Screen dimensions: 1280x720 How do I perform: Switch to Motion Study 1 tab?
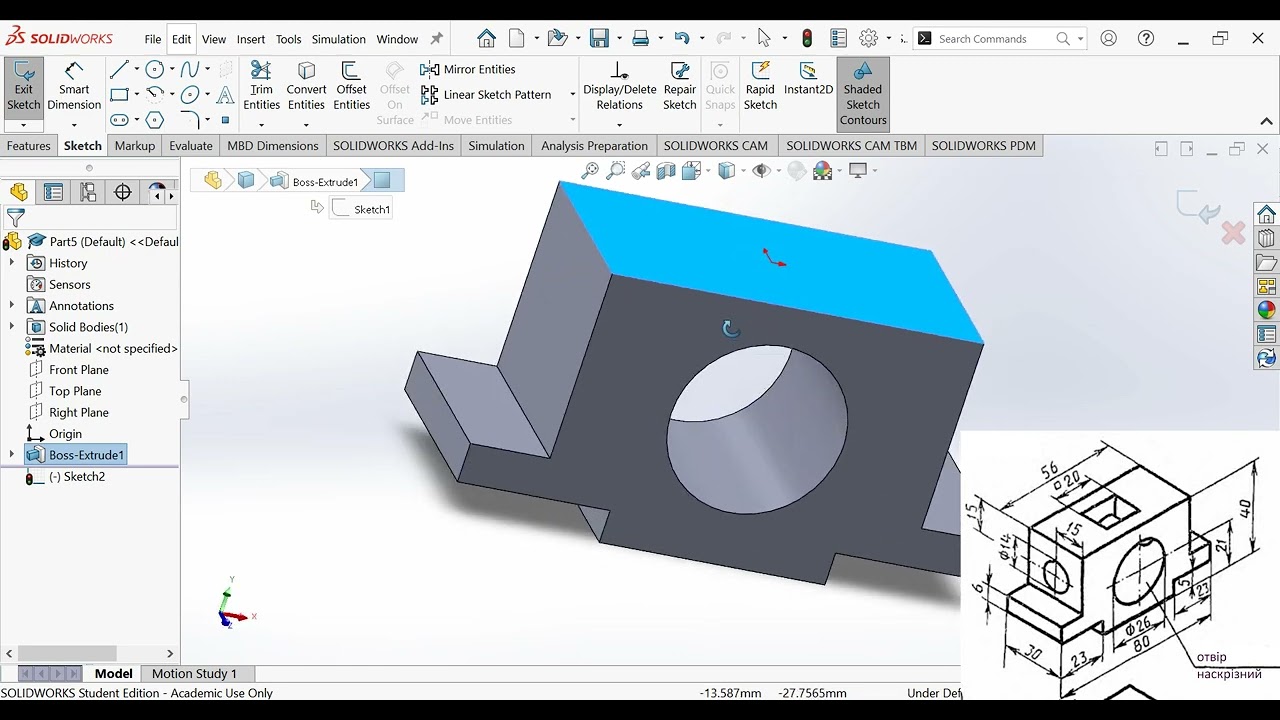(194, 674)
